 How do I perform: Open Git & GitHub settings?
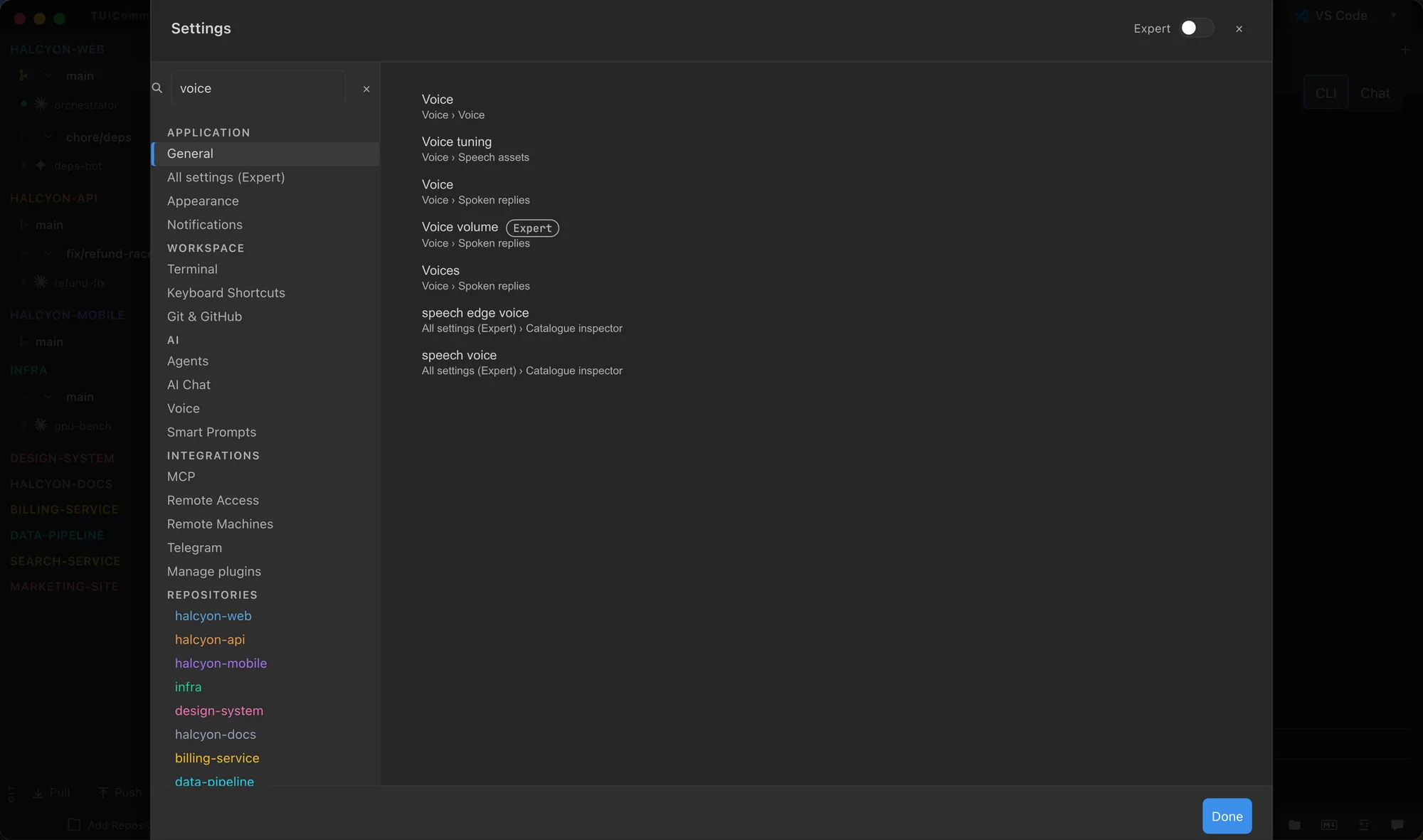265,317
